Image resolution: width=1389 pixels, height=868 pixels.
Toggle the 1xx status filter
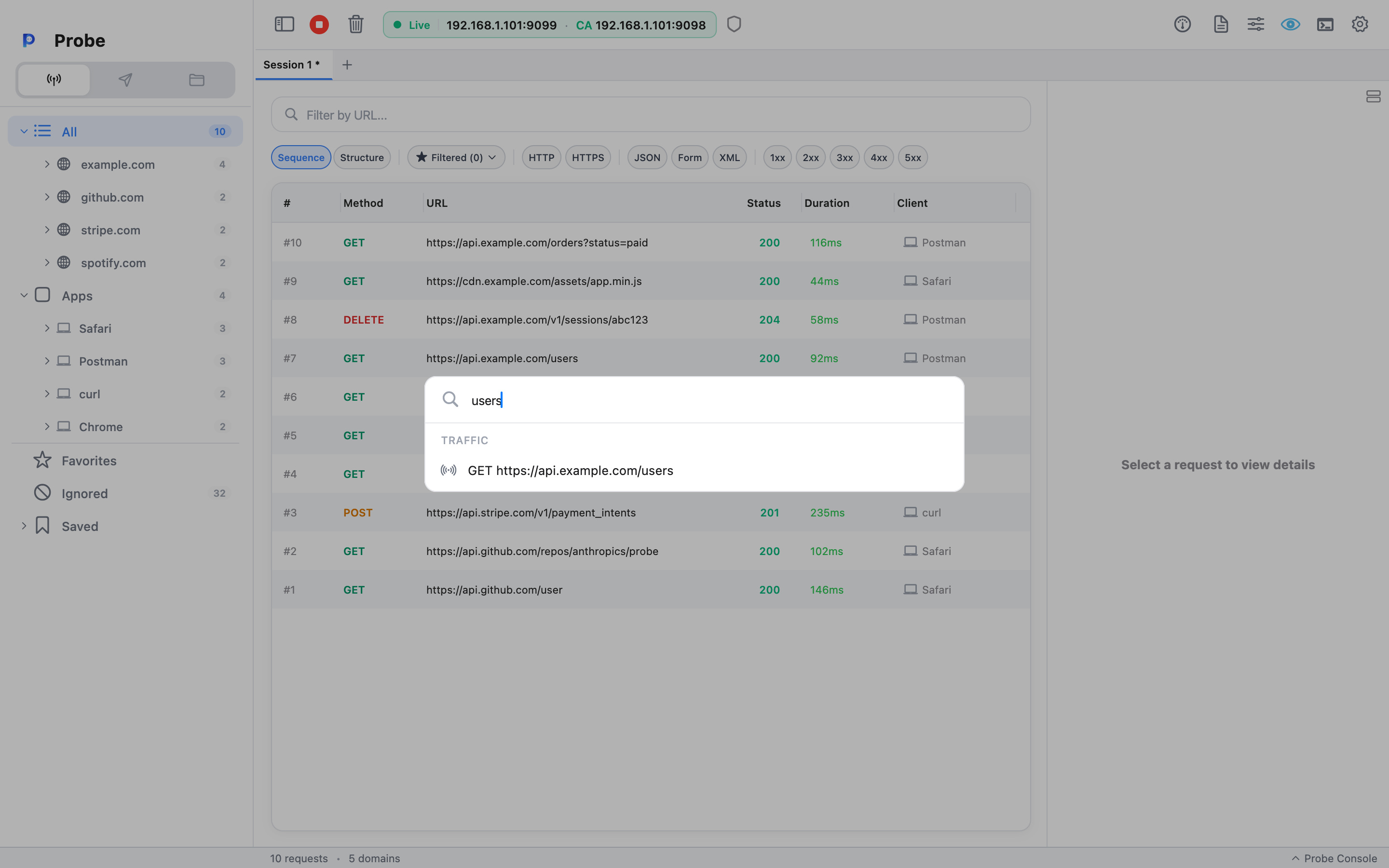(x=777, y=157)
